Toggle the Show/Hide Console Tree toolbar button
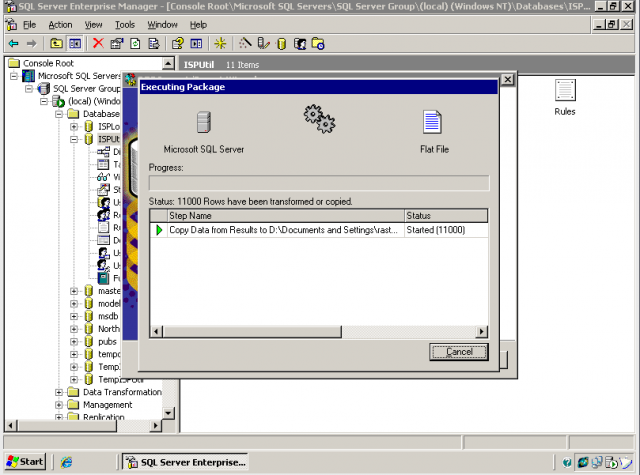Image resolution: width=640 pixels, height=475 pixels. coord(74,43)
